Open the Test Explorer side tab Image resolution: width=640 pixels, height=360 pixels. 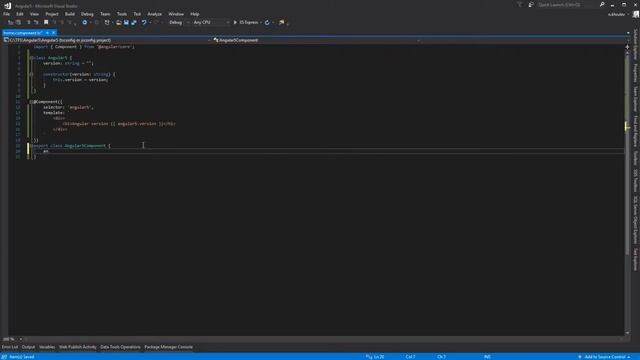pyautogui.click(x=636, y=259)
